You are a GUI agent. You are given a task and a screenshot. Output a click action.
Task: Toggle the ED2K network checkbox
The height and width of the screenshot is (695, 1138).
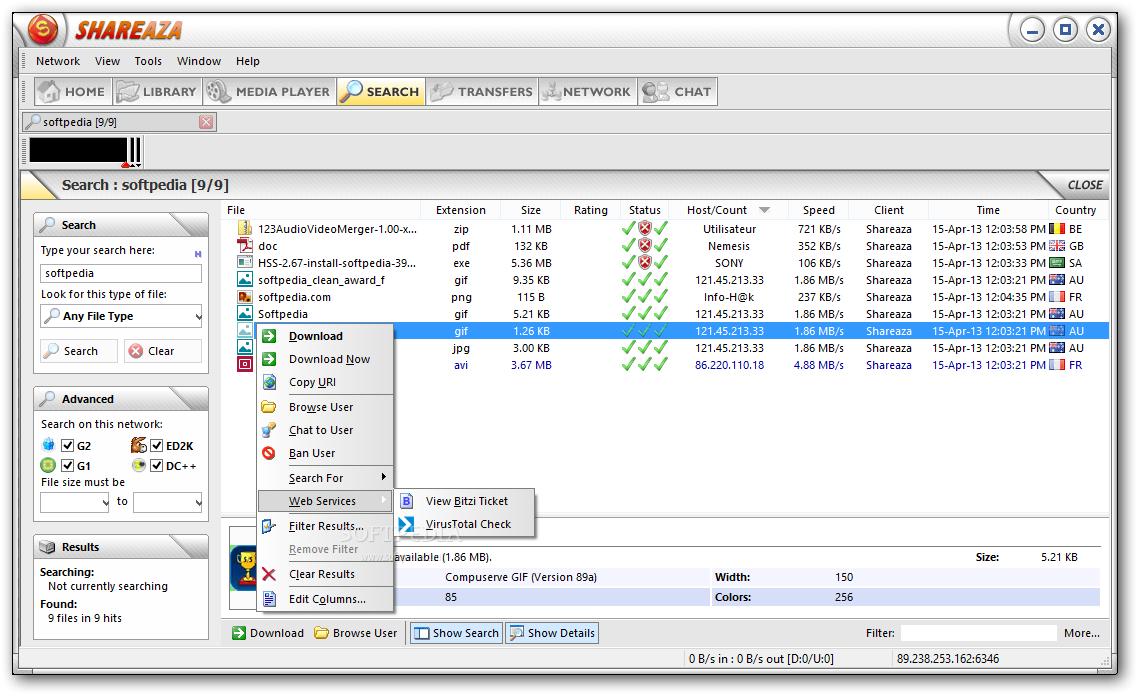[x=156, y=445]
